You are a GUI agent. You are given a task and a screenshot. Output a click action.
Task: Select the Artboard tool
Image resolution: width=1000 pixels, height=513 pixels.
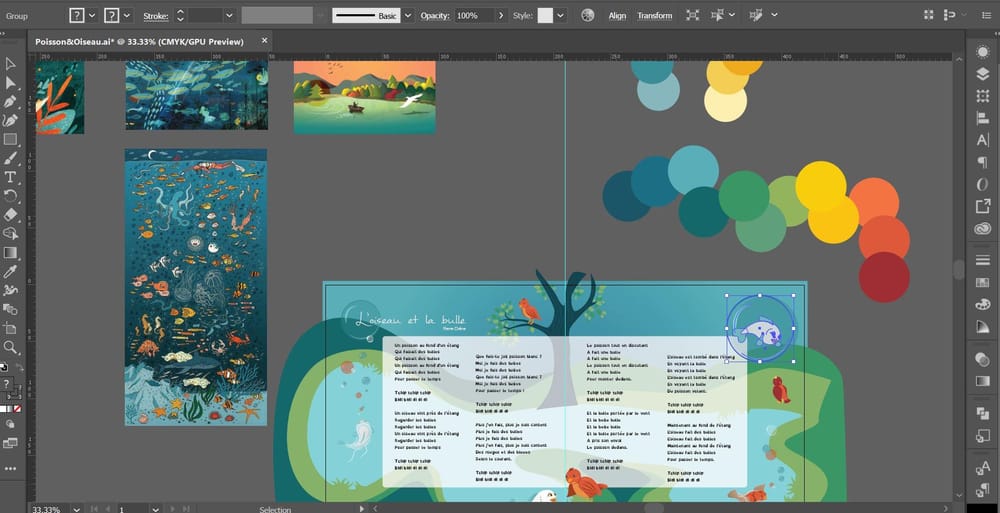[x=10, y=329]
